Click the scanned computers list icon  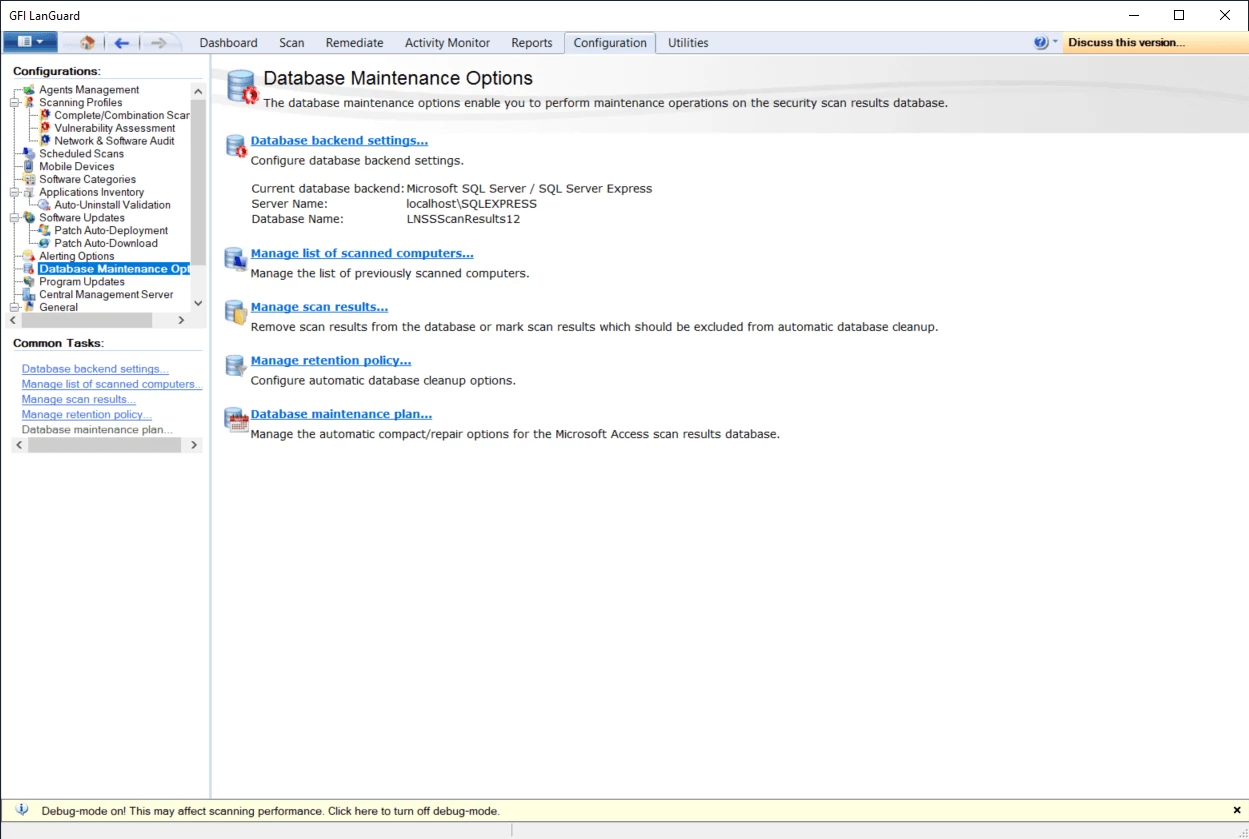236,259
